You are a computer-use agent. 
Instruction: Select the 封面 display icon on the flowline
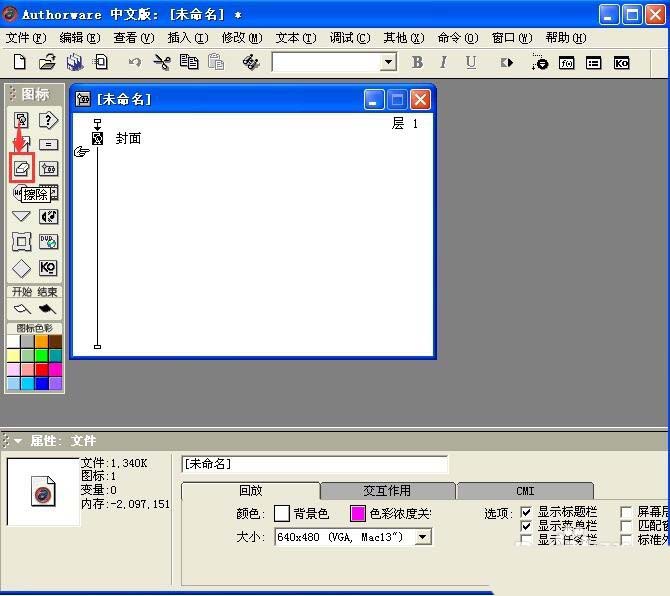tap(97, 138)
